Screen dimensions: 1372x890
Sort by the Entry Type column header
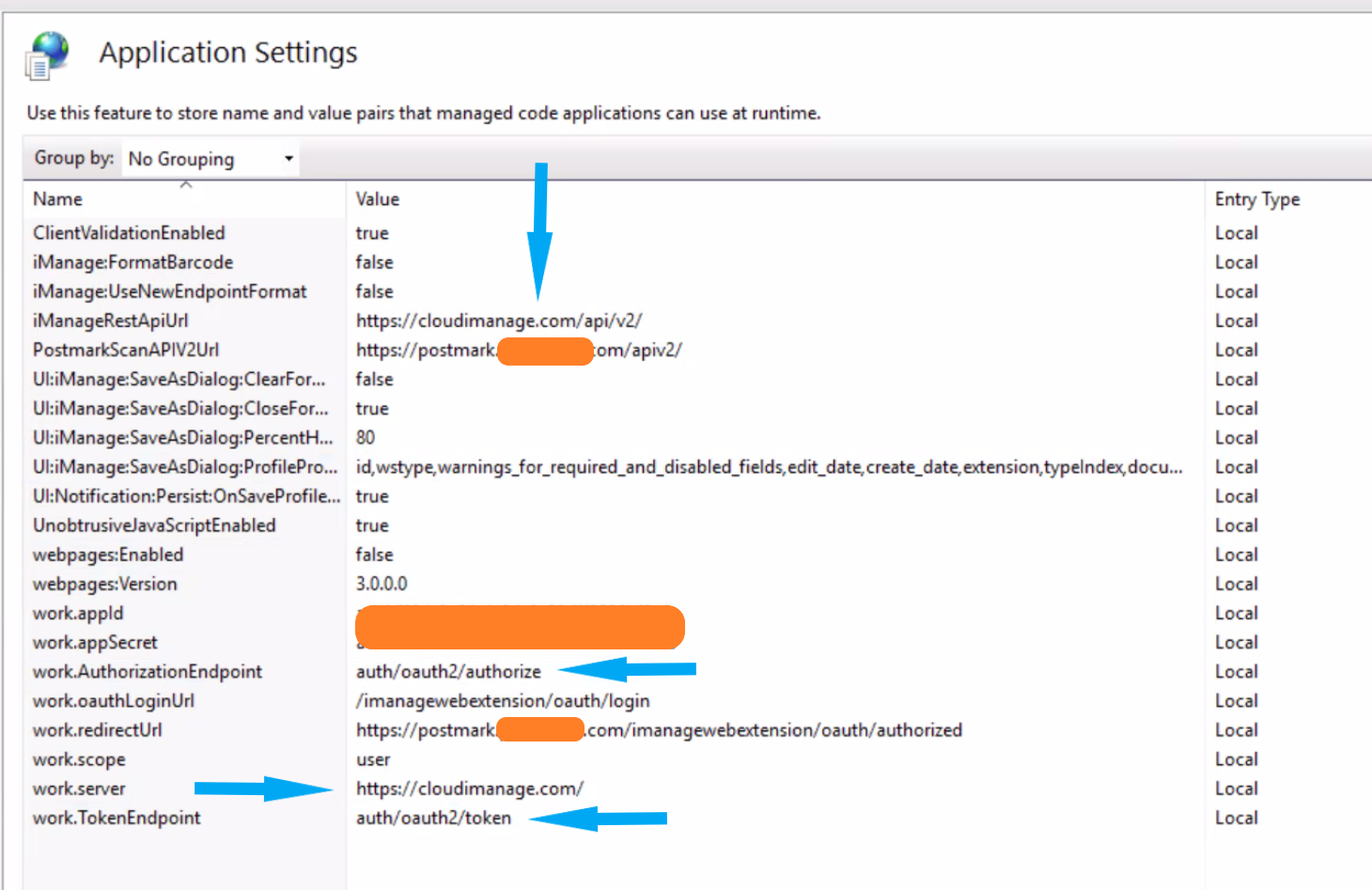[x=1257, y=199]
